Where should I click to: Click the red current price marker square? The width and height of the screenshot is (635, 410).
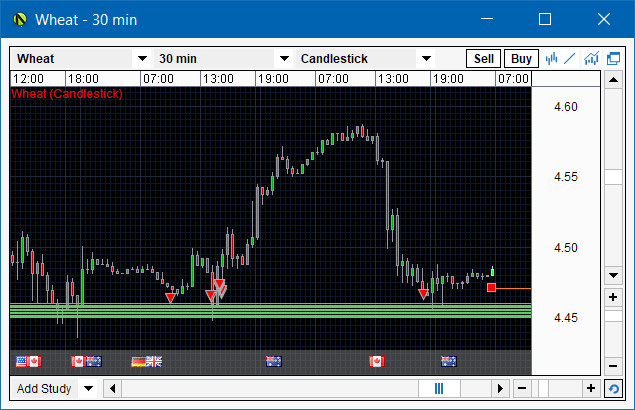point(491,288)
